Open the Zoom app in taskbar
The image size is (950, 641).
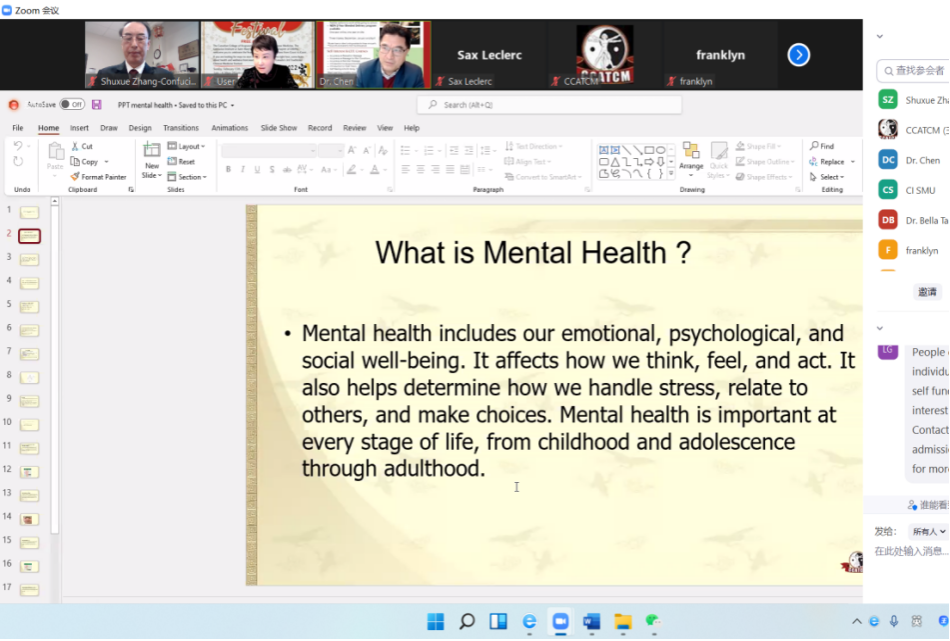(x=560, y=622)
